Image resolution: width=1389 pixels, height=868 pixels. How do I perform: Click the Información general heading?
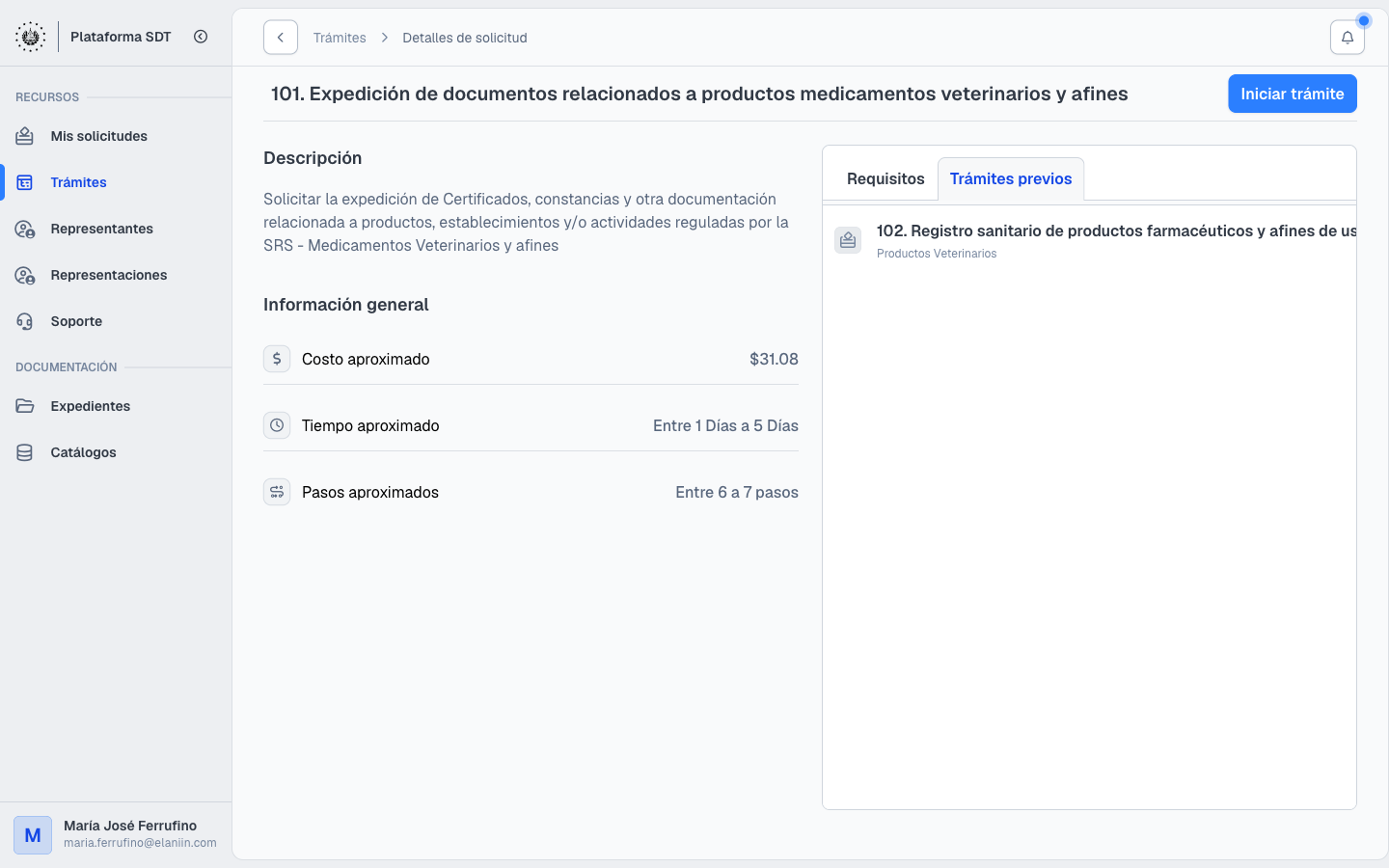tap(346, 305)
